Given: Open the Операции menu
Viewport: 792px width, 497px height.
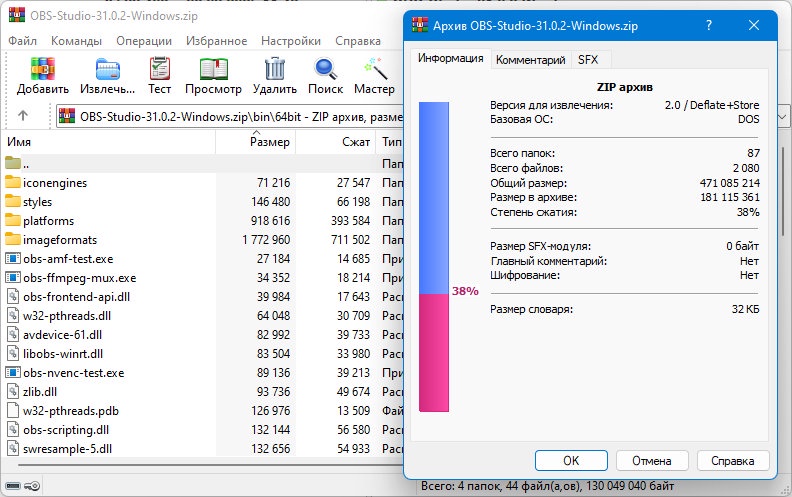Looking at the screenshot, I should coord(144,41).
